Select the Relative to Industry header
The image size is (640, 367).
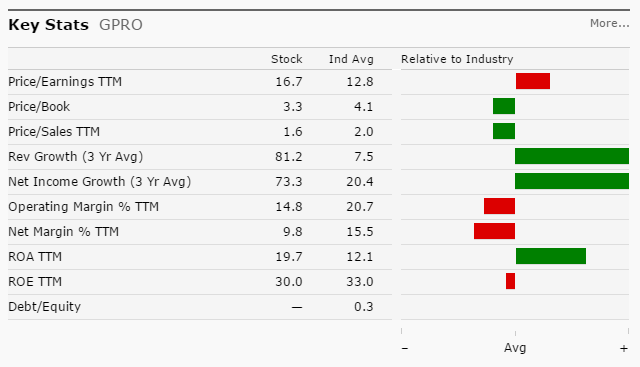[457, 59]
